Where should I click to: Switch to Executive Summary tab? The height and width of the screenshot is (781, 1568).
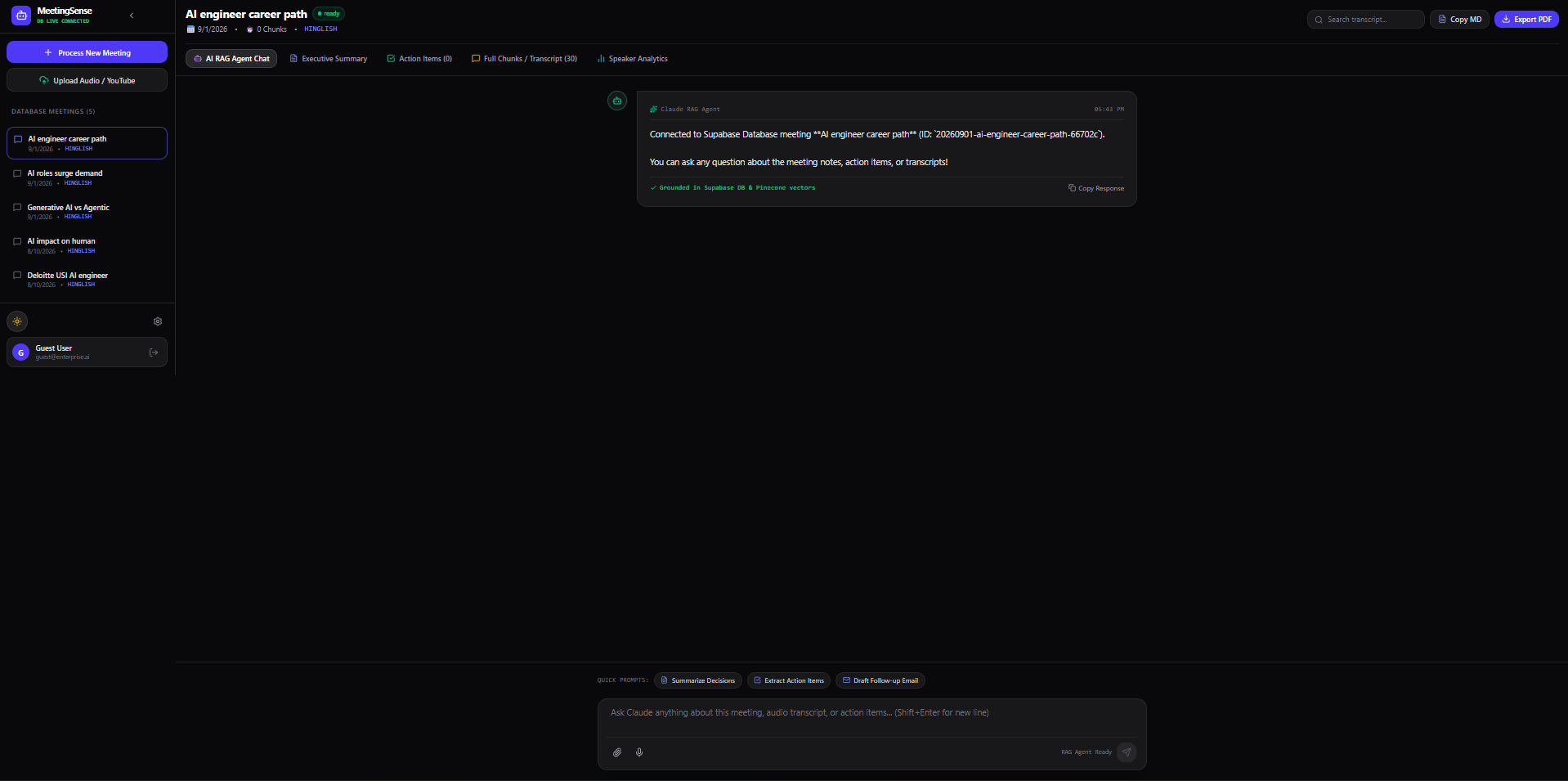[x=329, y=59]
